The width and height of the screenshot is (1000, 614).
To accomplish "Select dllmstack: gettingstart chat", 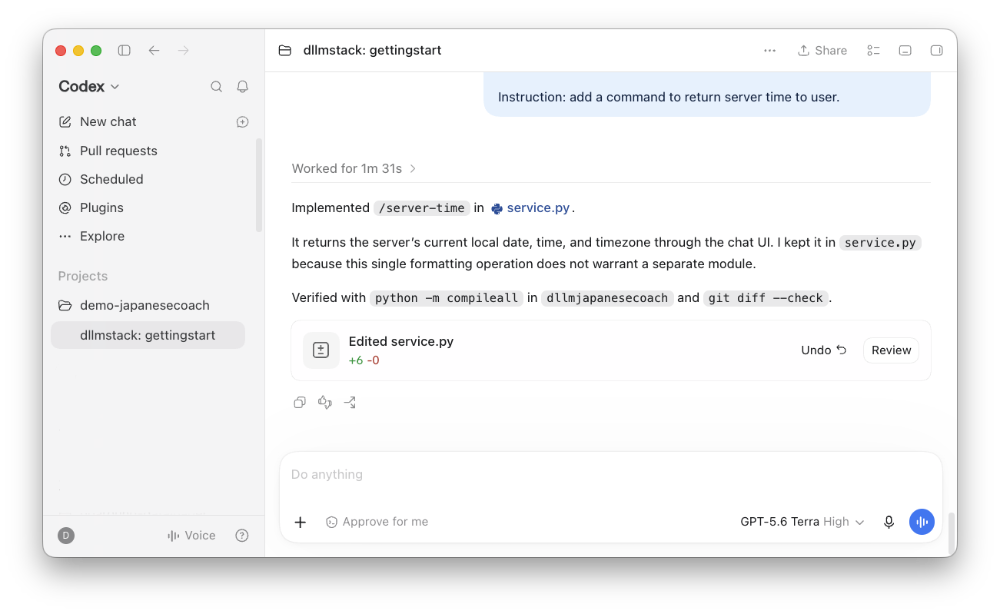I will [x=148, y=335].
